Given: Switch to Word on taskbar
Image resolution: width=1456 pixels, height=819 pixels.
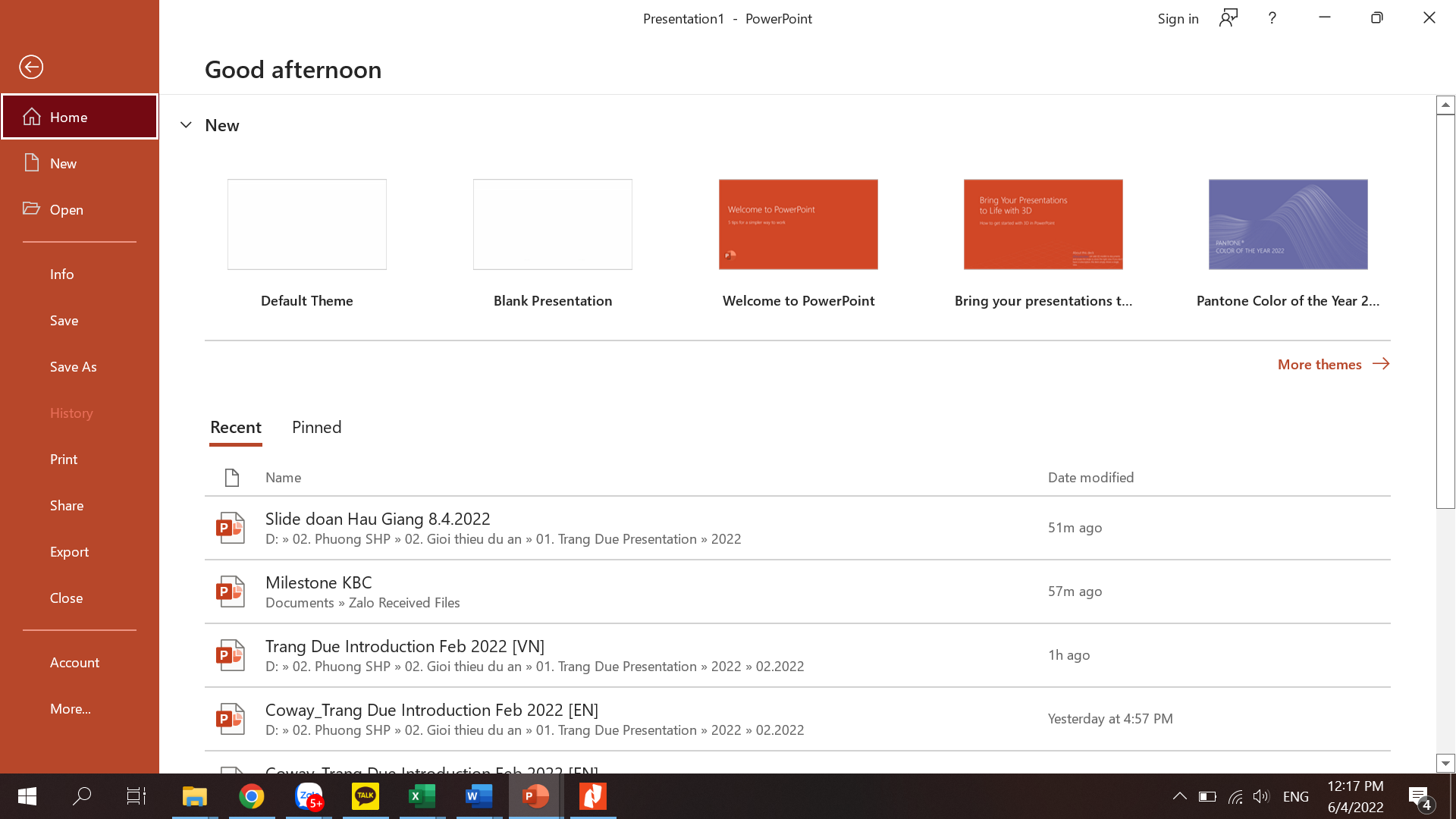Looking at the screenshot, I should coord(479,796).
